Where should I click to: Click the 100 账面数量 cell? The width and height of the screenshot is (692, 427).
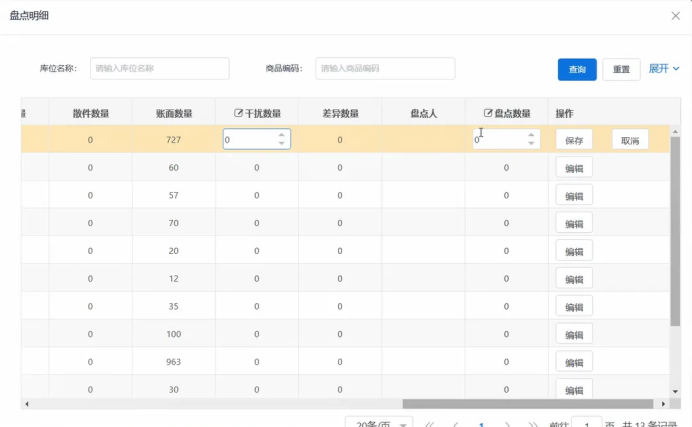pyautogui.click(x=174, y=334)
